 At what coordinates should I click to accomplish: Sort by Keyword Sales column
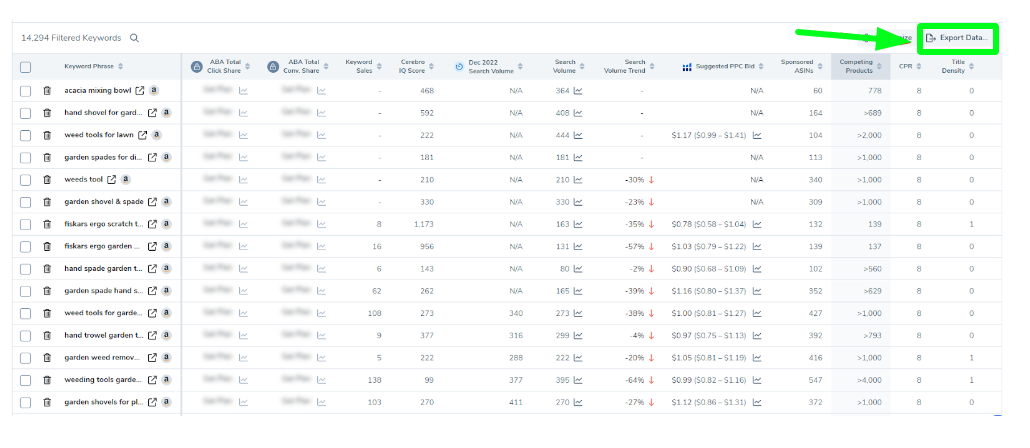point(379,66)
